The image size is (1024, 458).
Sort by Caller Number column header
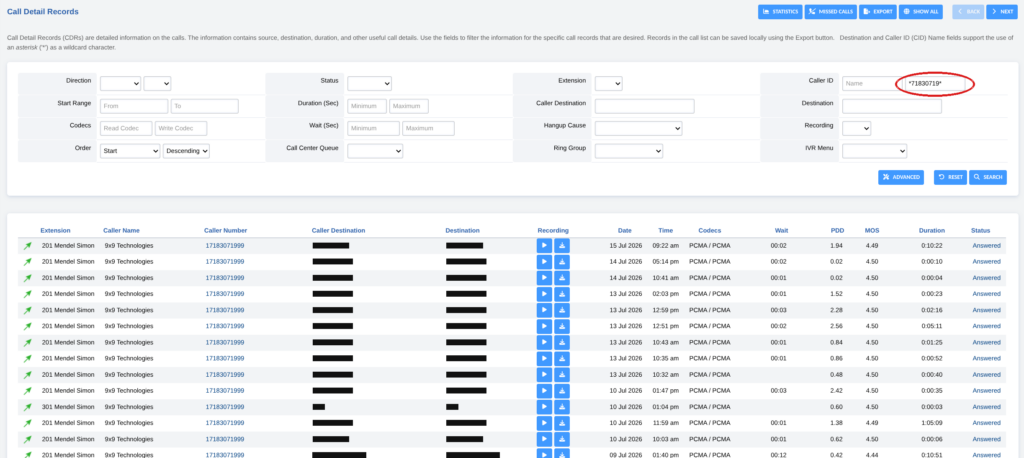point(225,230)
